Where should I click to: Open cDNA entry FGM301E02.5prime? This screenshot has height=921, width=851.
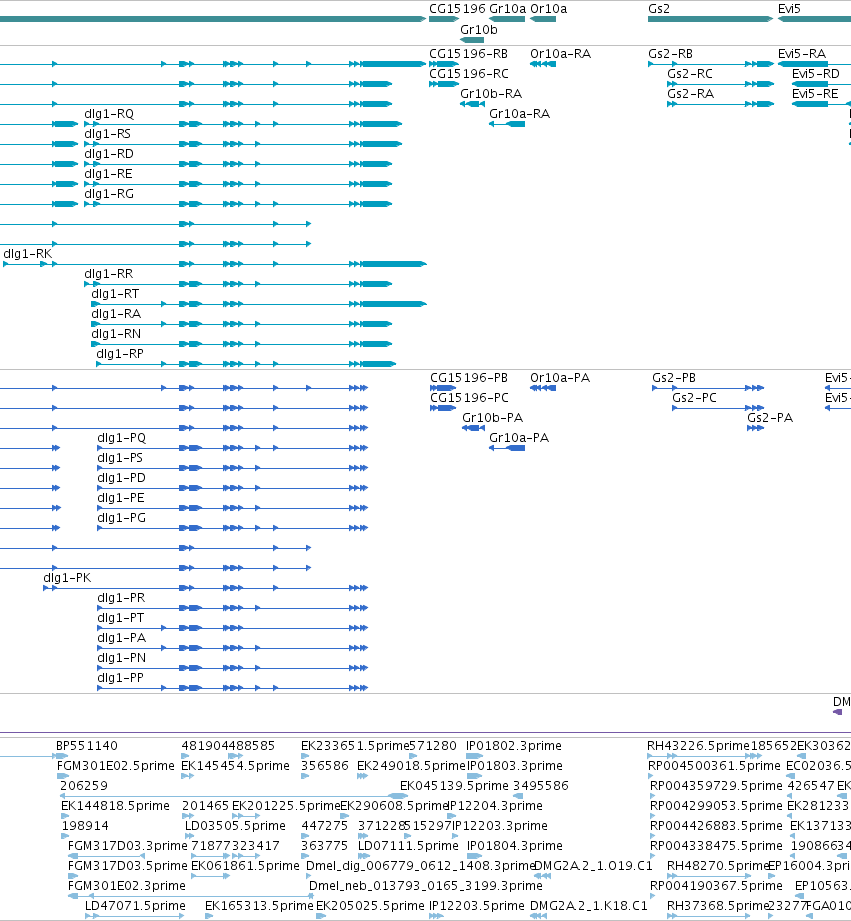116,766
